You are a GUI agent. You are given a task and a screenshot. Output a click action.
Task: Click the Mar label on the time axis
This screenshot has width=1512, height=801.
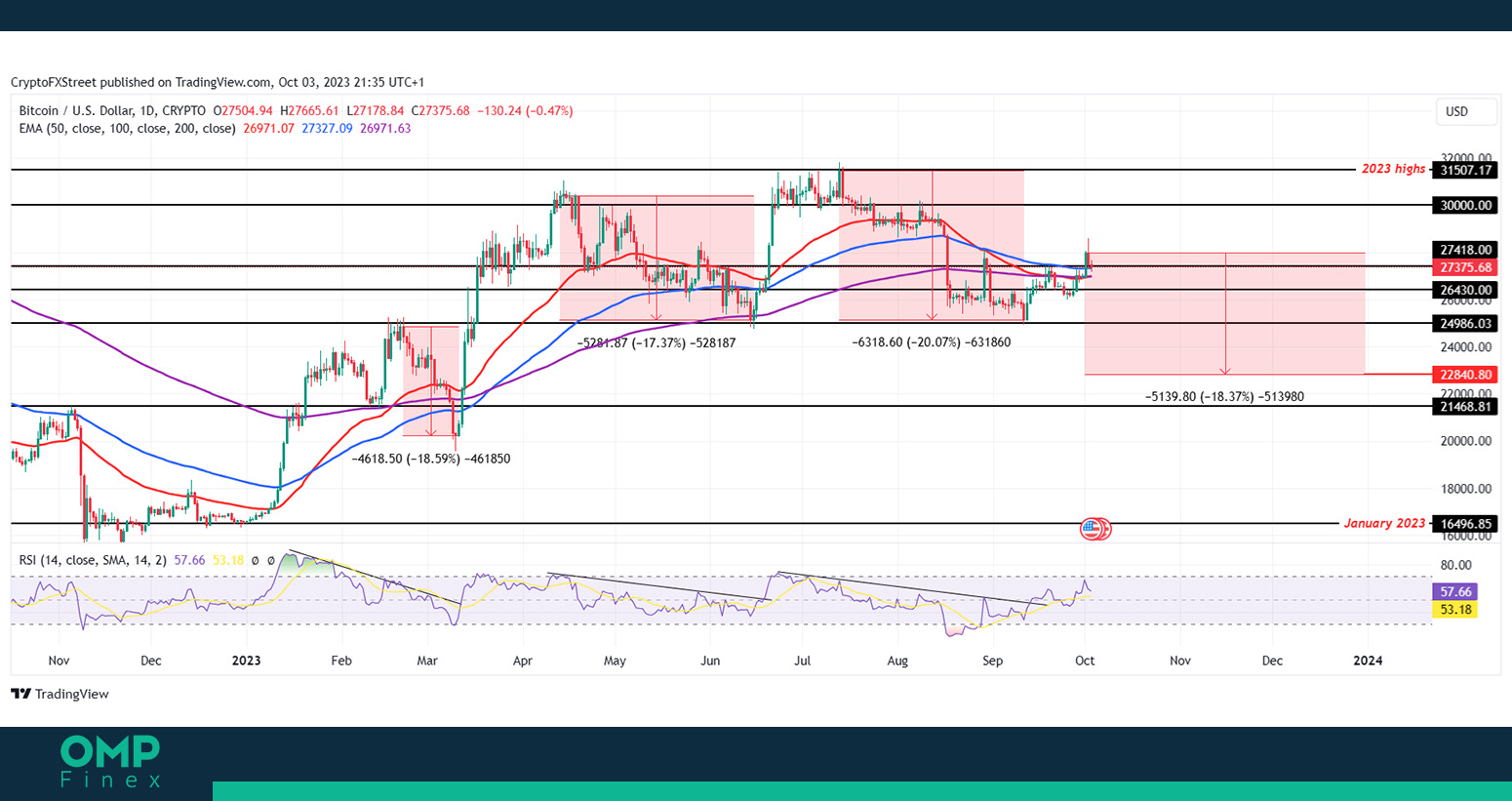click(427, 661)
